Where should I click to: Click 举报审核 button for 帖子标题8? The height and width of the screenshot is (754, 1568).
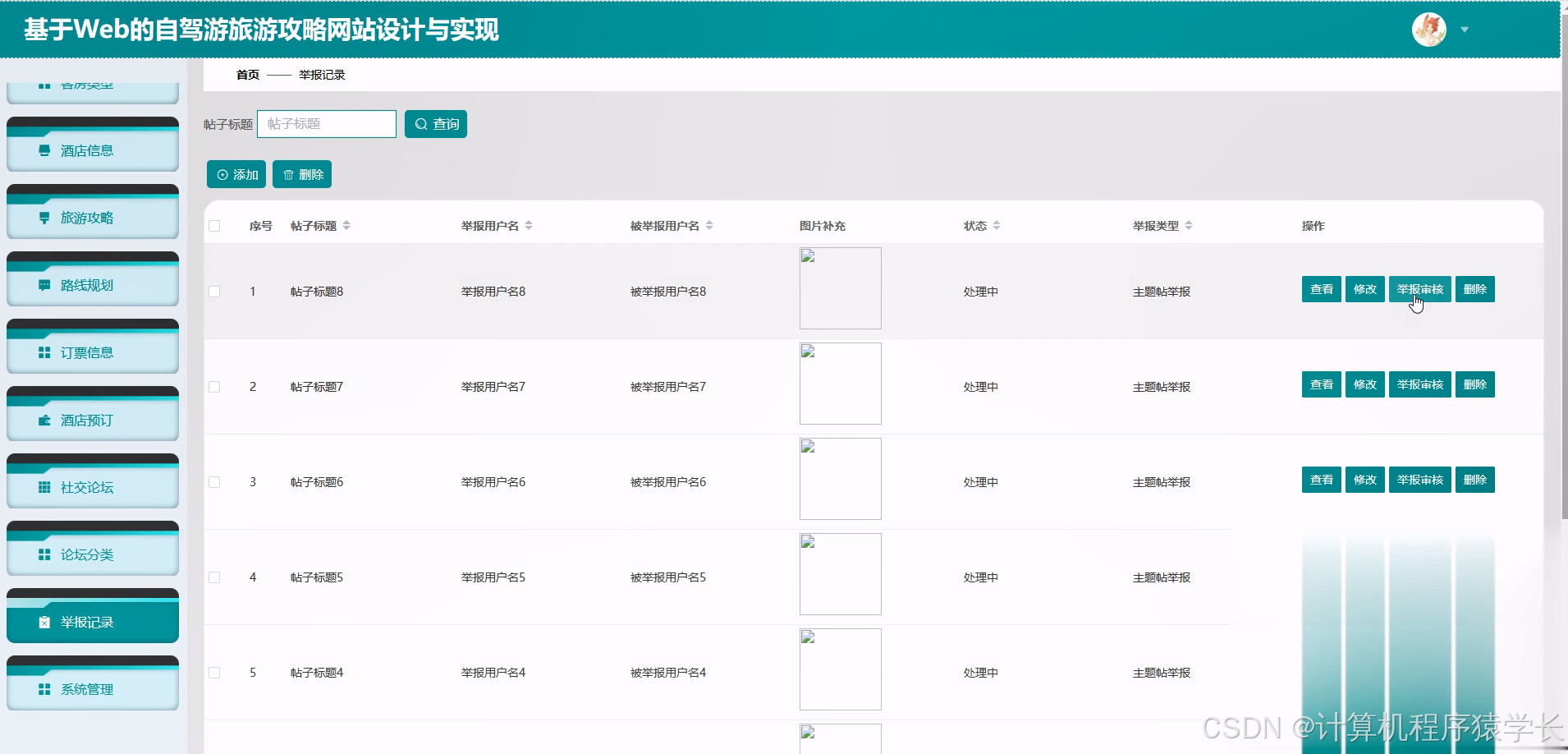coord(1419,288)
